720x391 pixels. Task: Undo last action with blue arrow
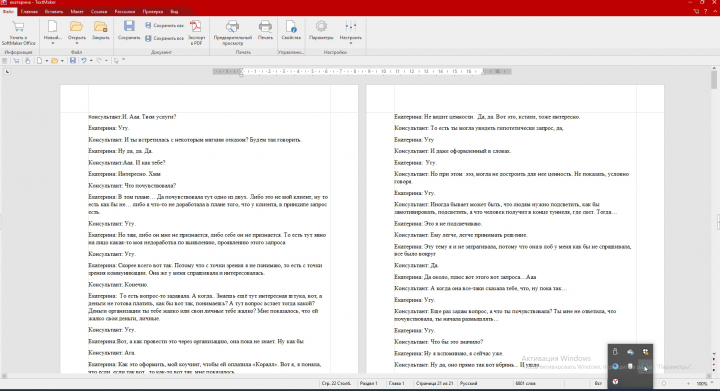(84, 61)
